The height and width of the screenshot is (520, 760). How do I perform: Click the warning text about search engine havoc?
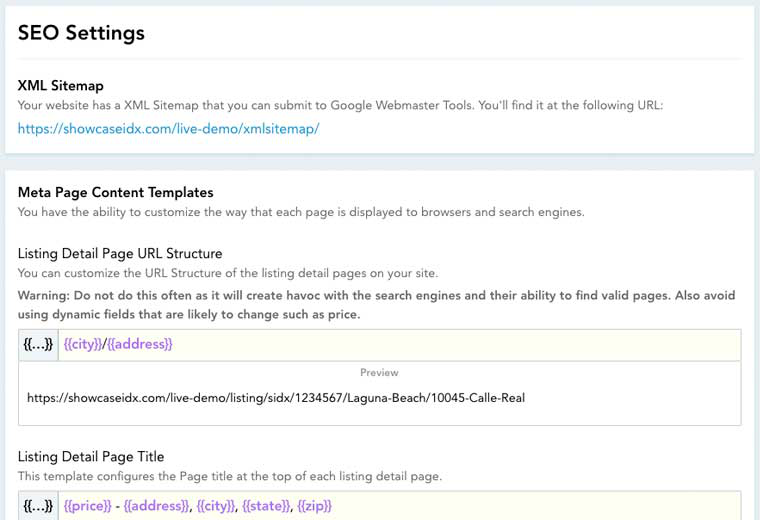tap(377, 305)
